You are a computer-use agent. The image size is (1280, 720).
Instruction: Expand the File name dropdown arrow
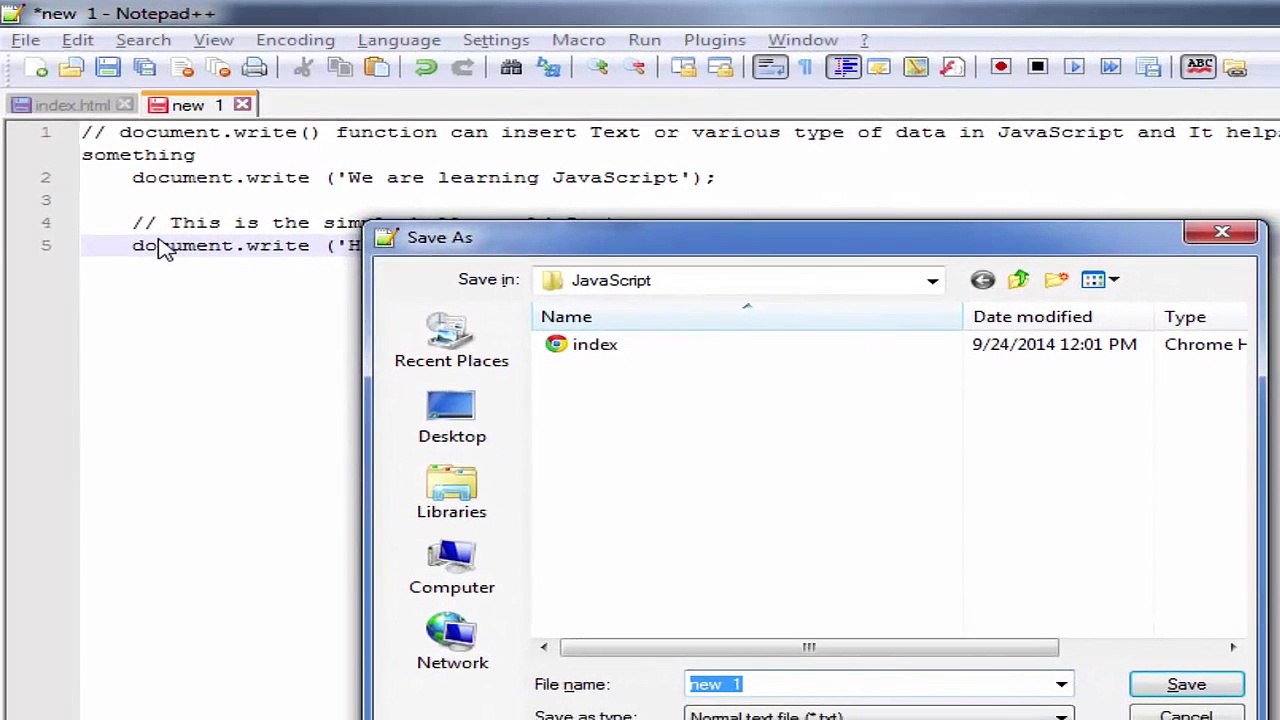click(1061, 684)
